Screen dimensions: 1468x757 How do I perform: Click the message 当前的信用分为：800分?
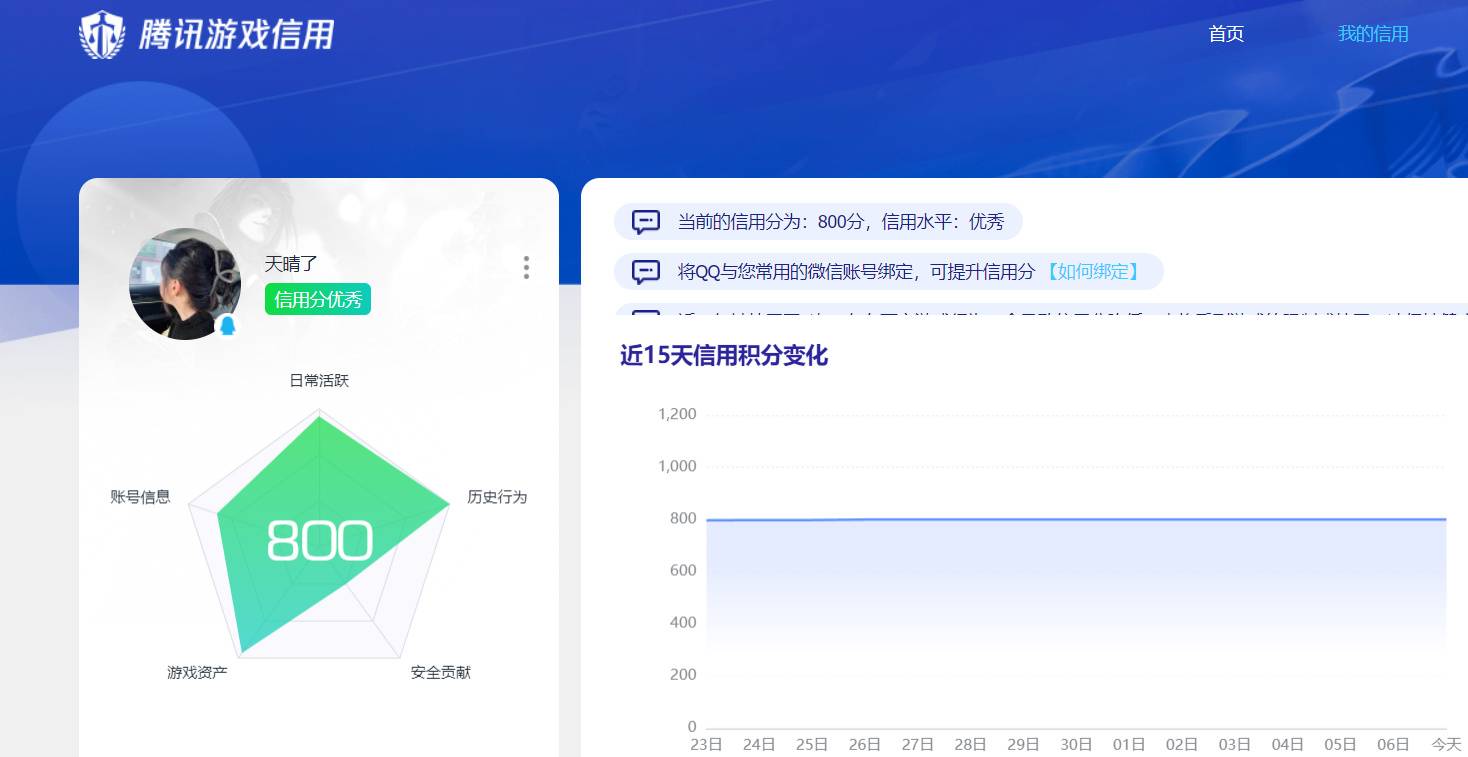click(x=841, y=222)
